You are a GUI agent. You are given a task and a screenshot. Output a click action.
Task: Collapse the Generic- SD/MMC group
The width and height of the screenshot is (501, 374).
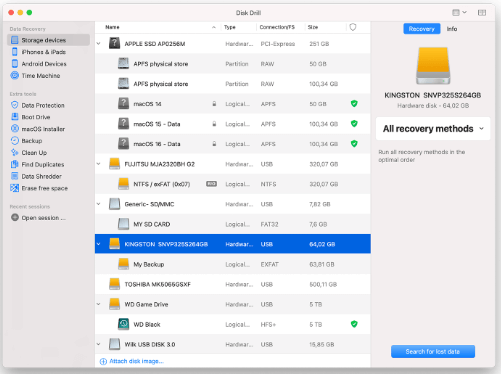pyautogui.click(x=99, y=204)
